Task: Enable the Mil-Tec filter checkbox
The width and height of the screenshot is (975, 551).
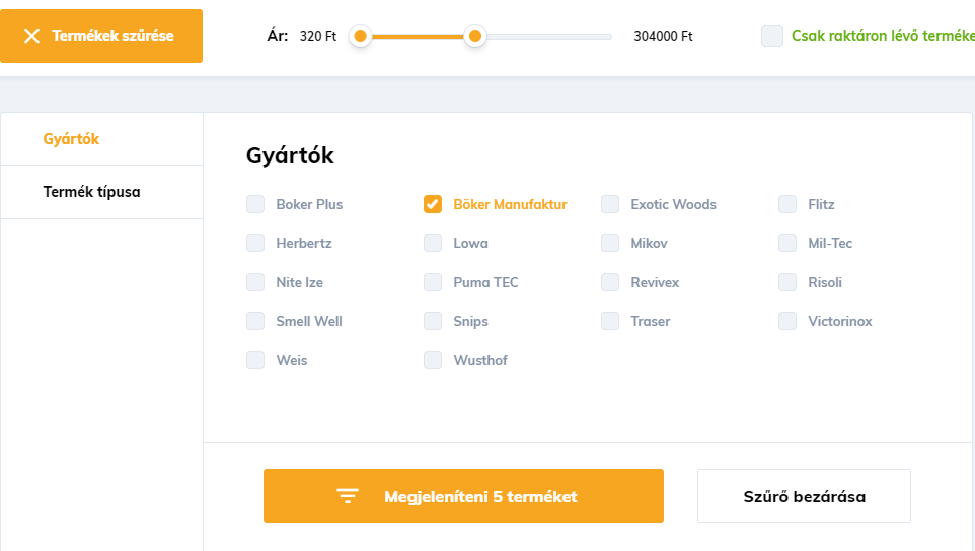Action: point(787,243)
